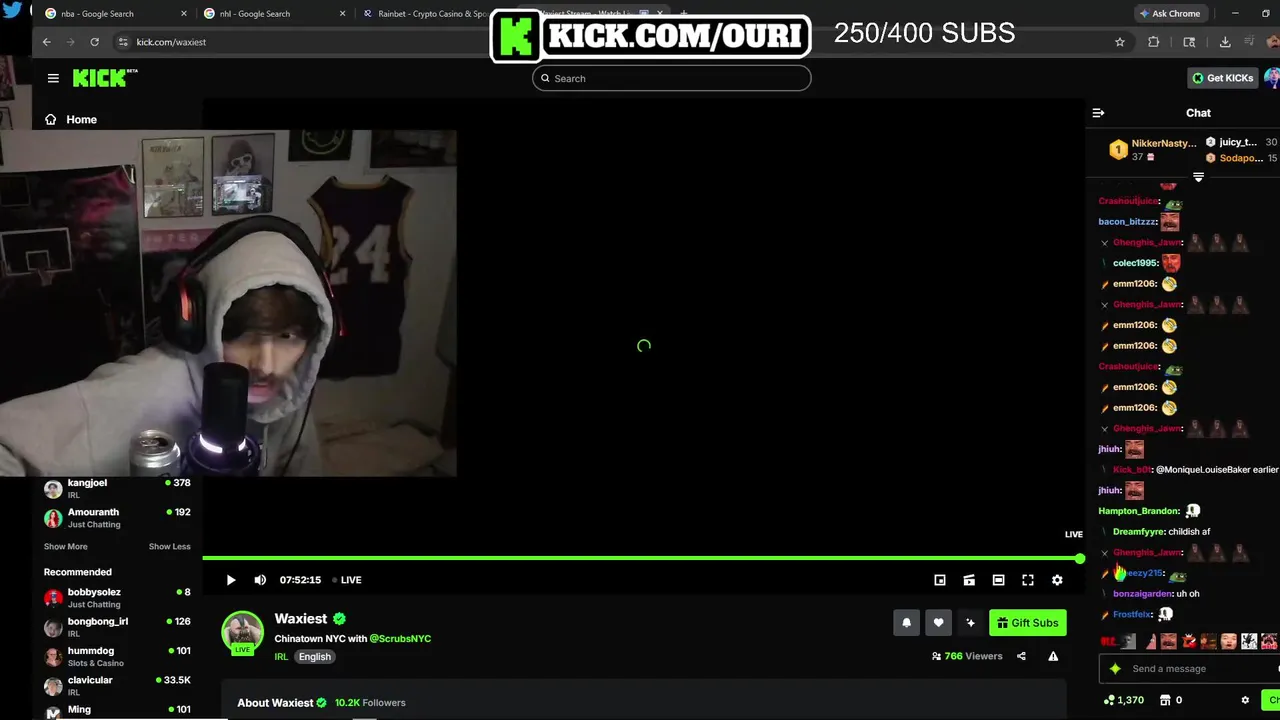
Task: Enable picture-in-picture mode
Action: [940, 580]
